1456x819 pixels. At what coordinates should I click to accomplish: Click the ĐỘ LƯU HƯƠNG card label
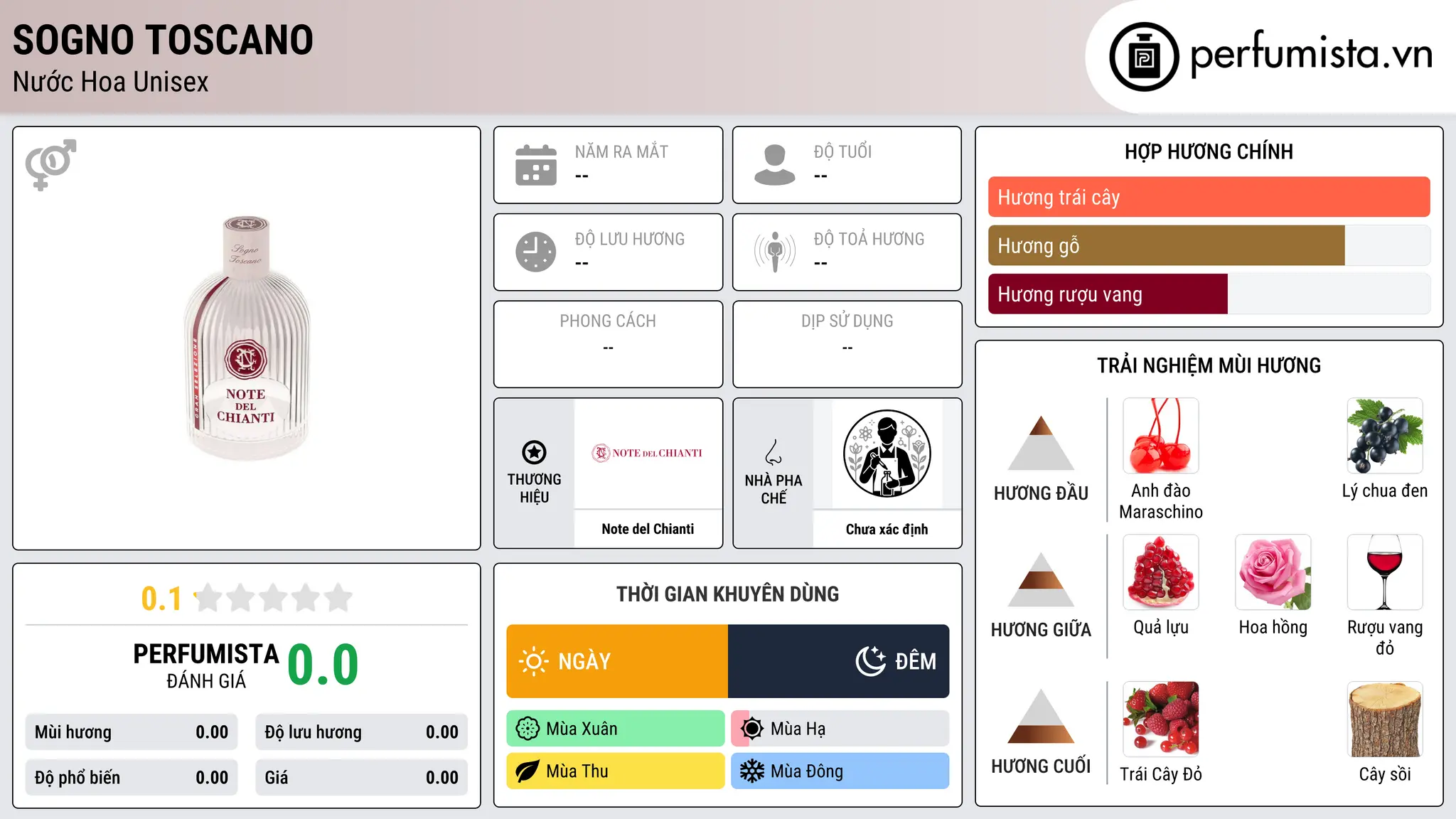coord(629,239)
